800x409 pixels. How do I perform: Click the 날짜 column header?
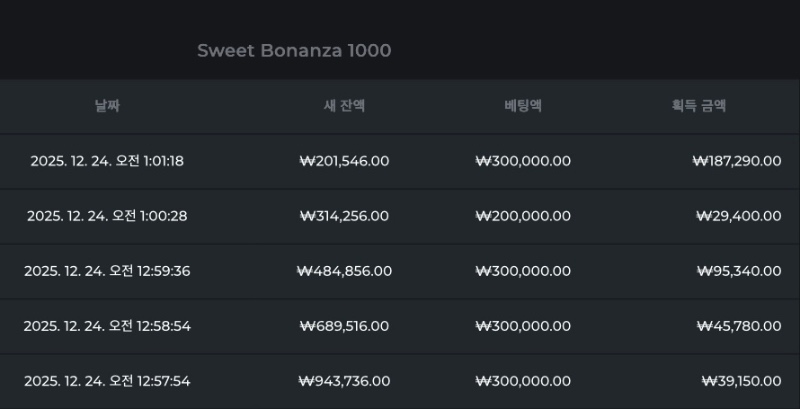tap(107, 106)
